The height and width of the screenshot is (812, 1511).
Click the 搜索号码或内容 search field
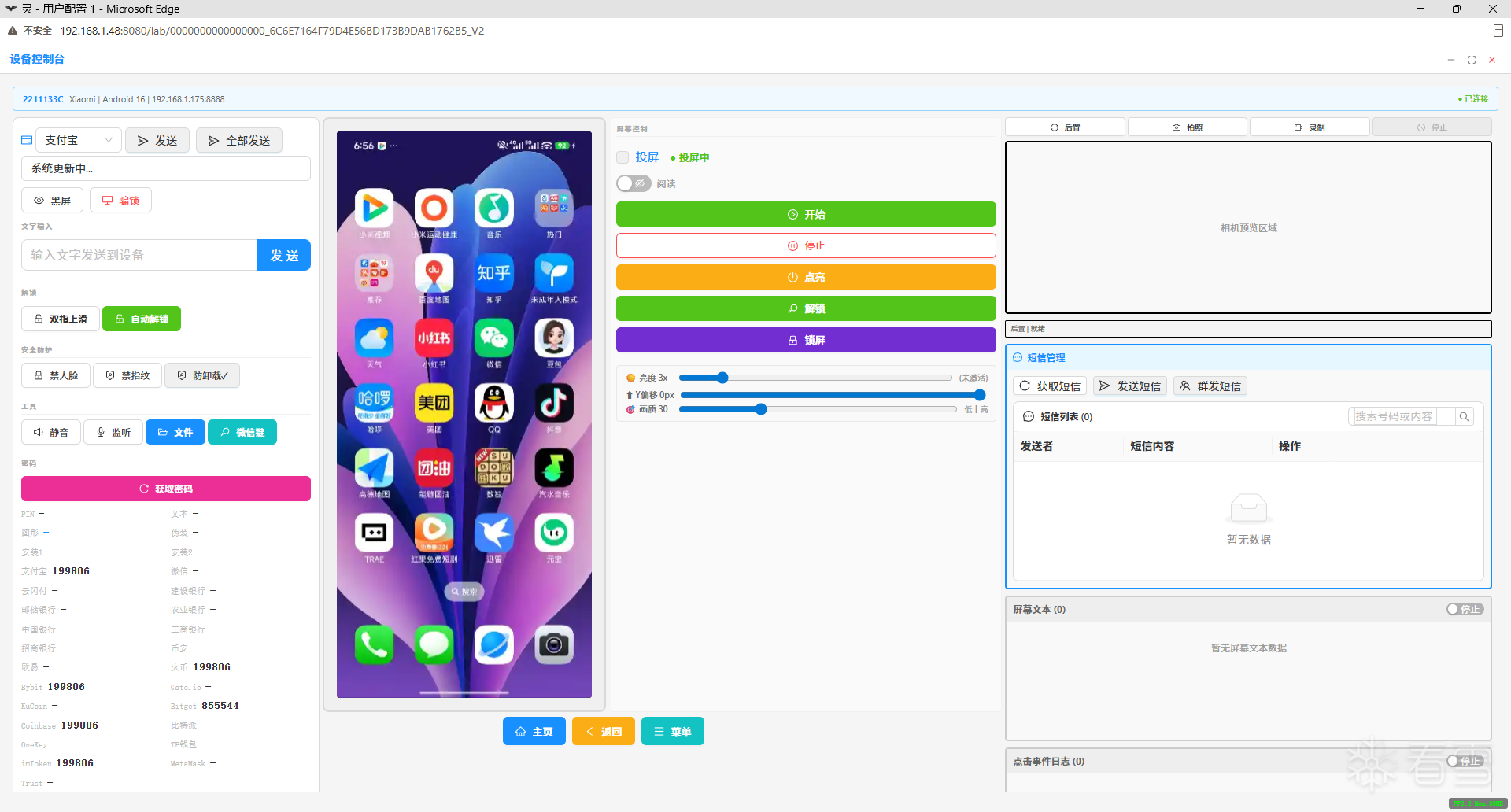click(x=1402, y=416)
